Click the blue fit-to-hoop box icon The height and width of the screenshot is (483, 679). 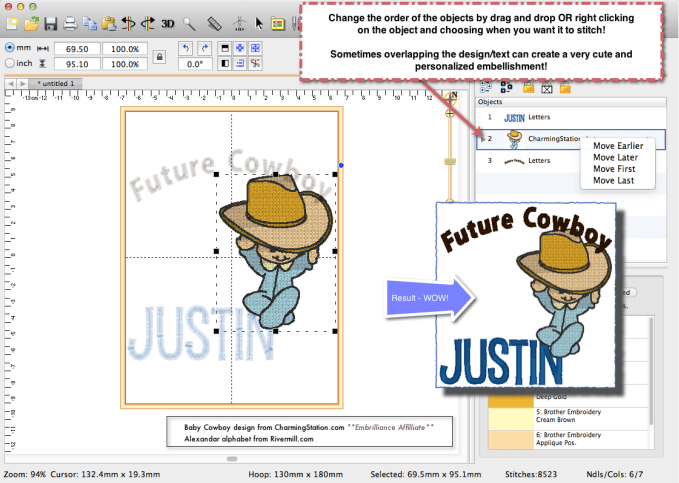(255, 48)
